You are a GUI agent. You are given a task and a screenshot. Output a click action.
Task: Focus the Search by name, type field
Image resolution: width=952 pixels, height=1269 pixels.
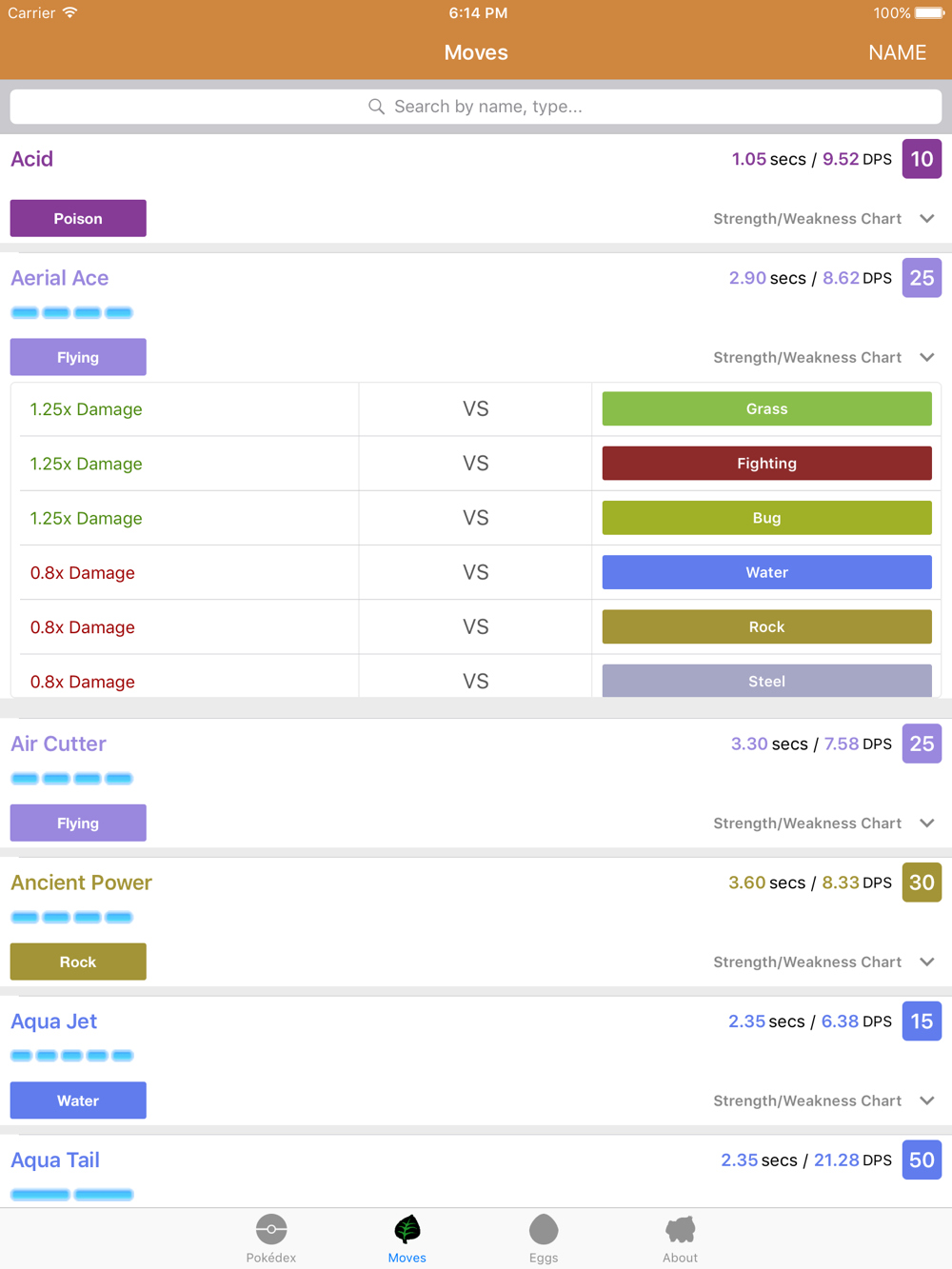[x=476, y=107]
